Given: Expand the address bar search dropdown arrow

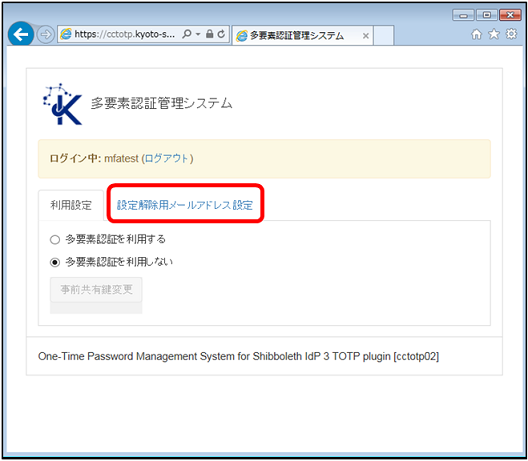Looking at the screenshot, I should pos(198,34).
